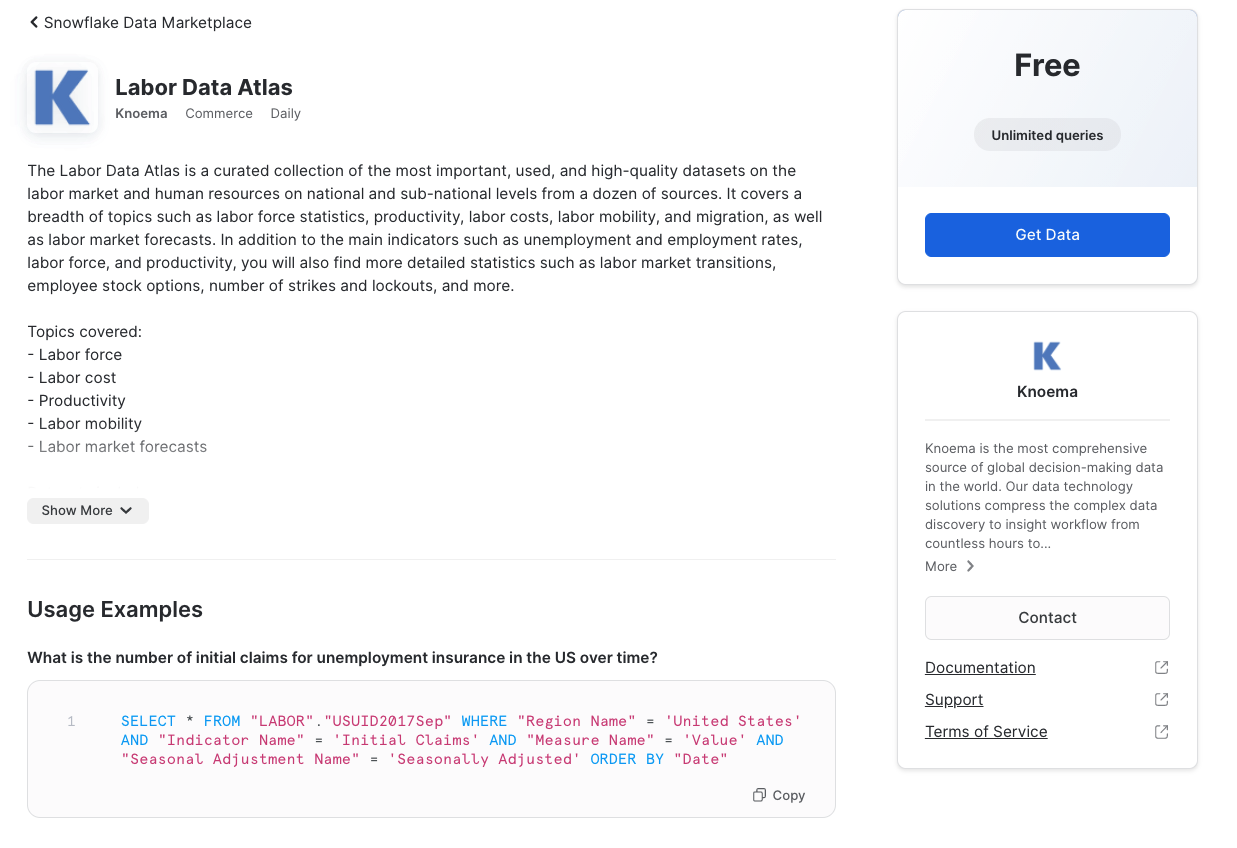Screen dimensions: 1237x848
Task: Click the Commerce category label
Action: point(219,113)
